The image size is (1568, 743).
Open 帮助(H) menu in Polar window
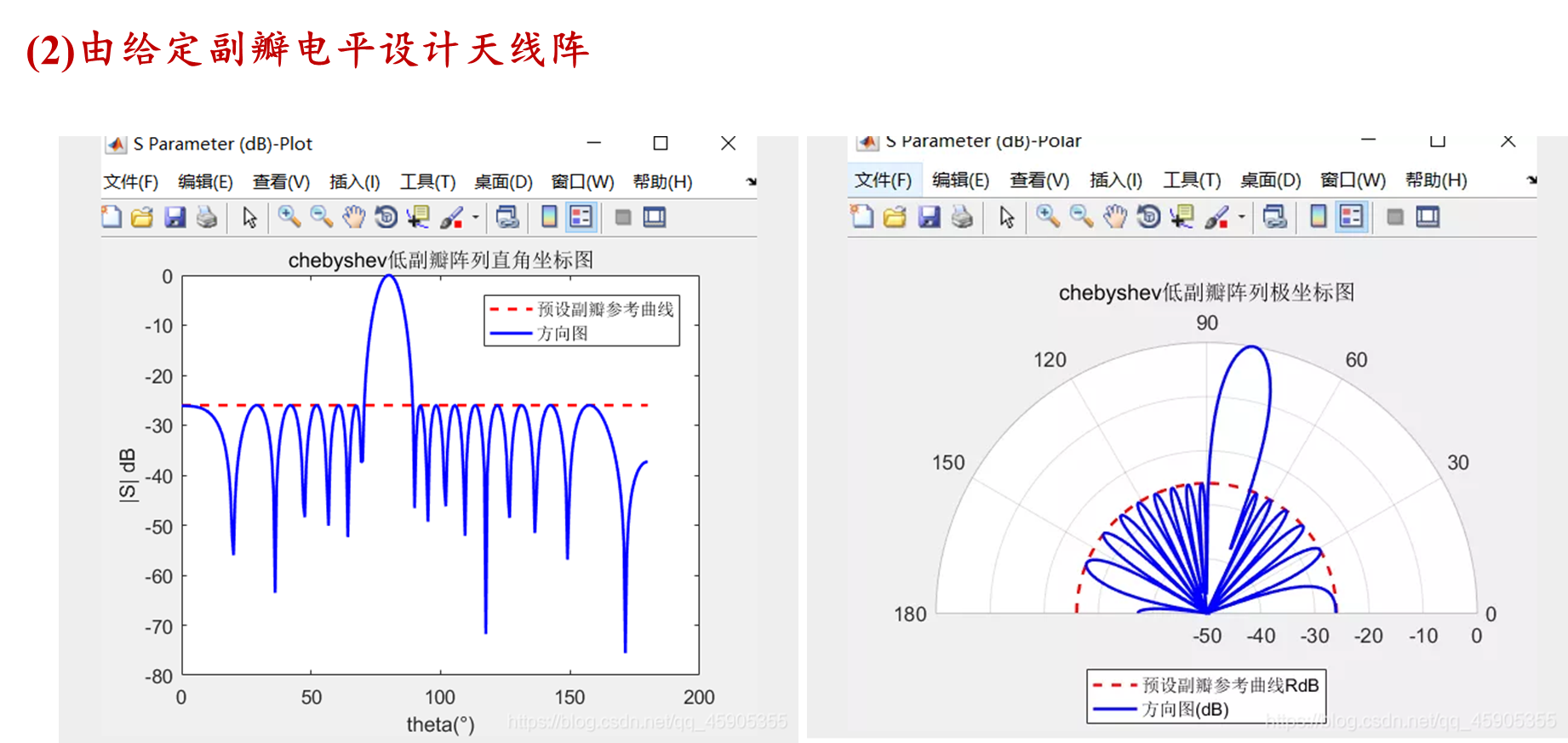point(1436,180)
